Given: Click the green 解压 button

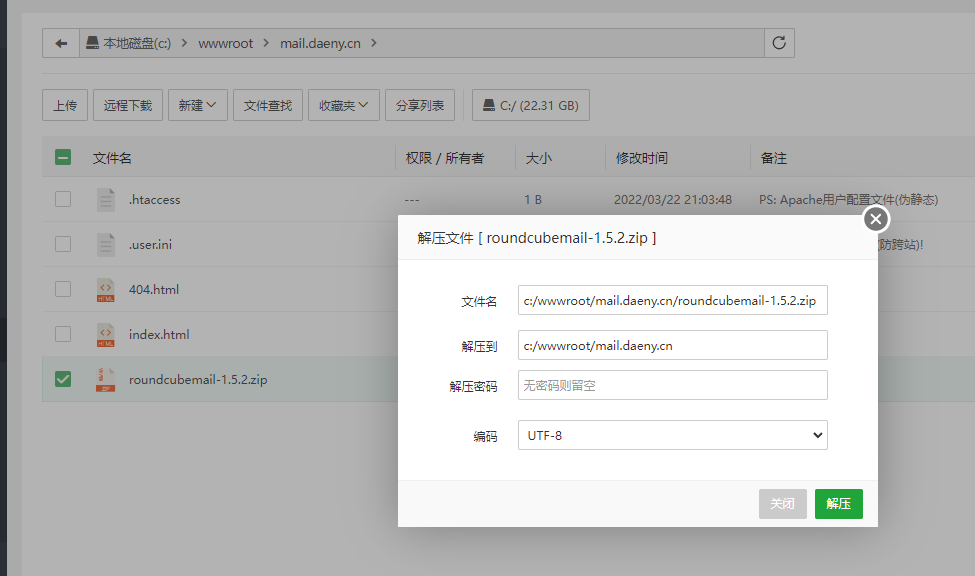Looking at the screenshot, I should pyautogui.click(x=838, y=504).
